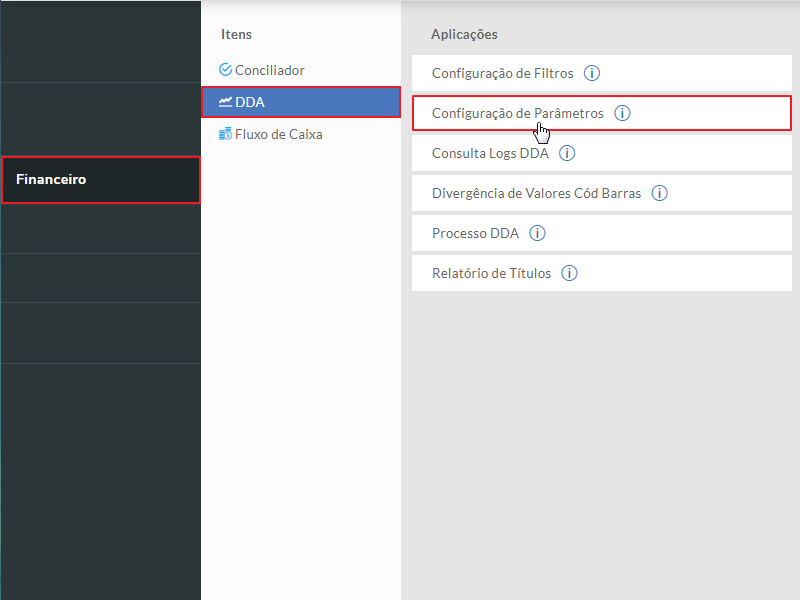Open Configuração de Filtros application
800x600 pixels.
(502, 73)
